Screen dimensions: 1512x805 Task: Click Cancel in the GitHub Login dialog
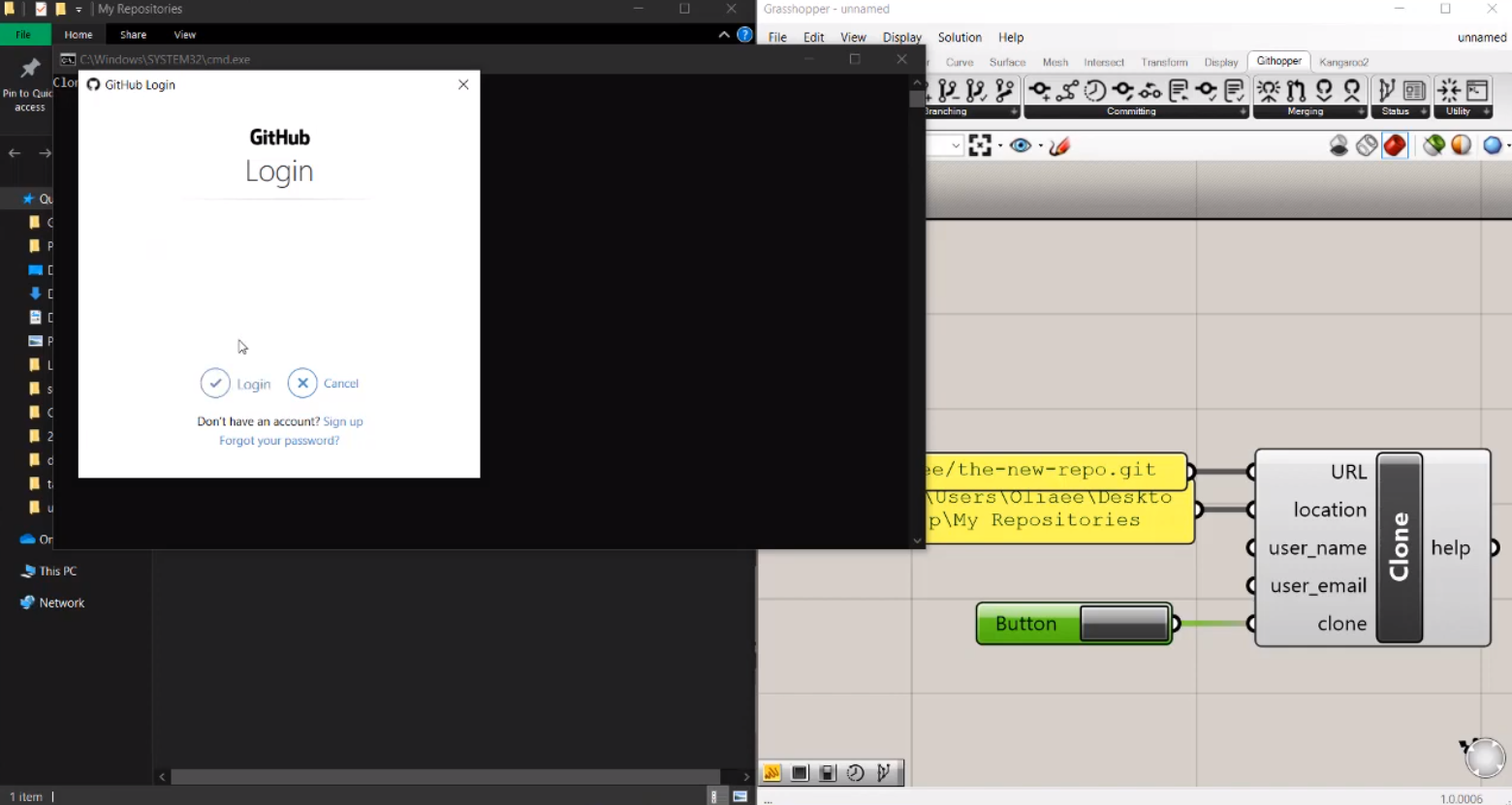click(324, 384)
